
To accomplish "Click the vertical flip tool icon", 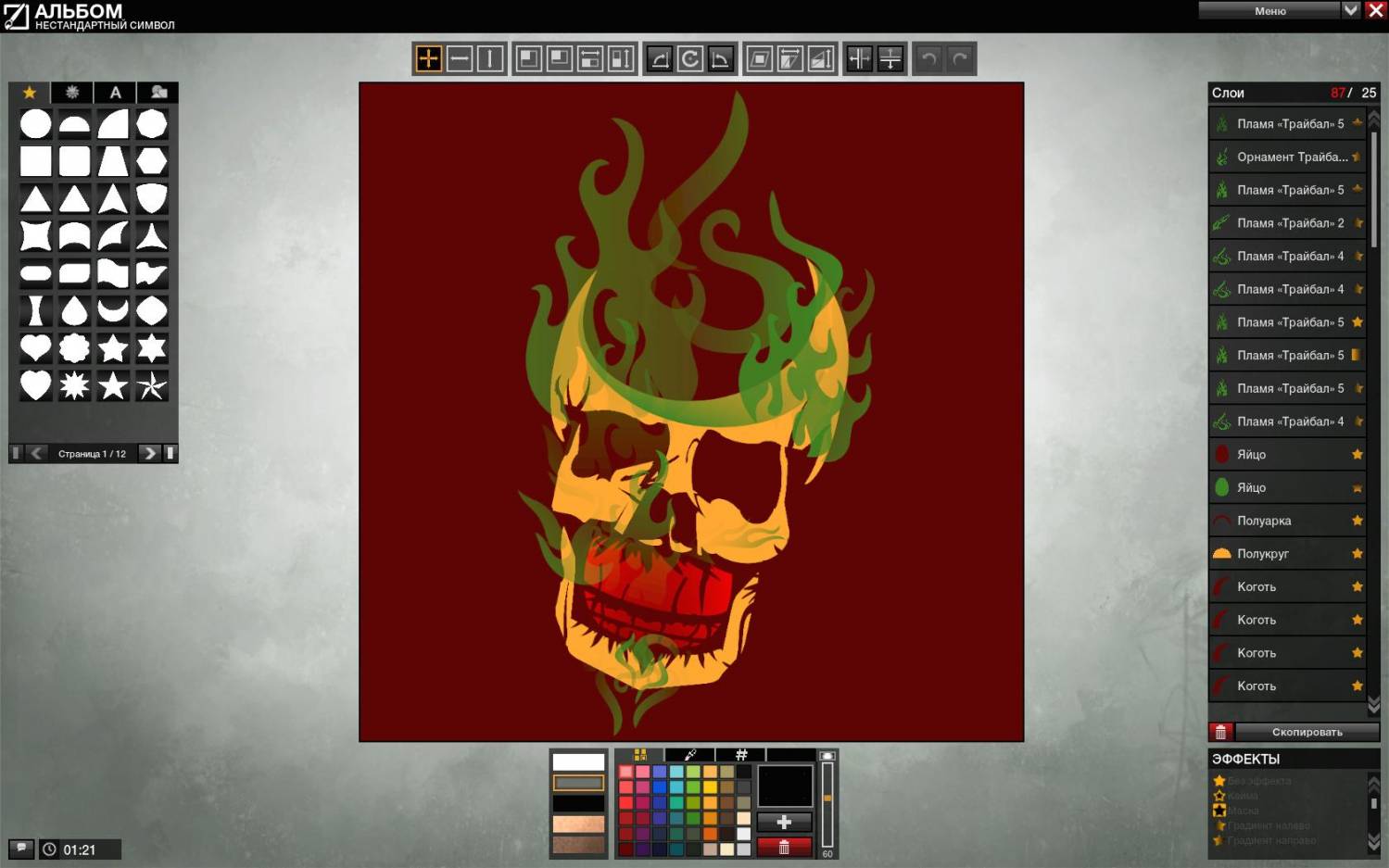I will (x=890, y=59).
